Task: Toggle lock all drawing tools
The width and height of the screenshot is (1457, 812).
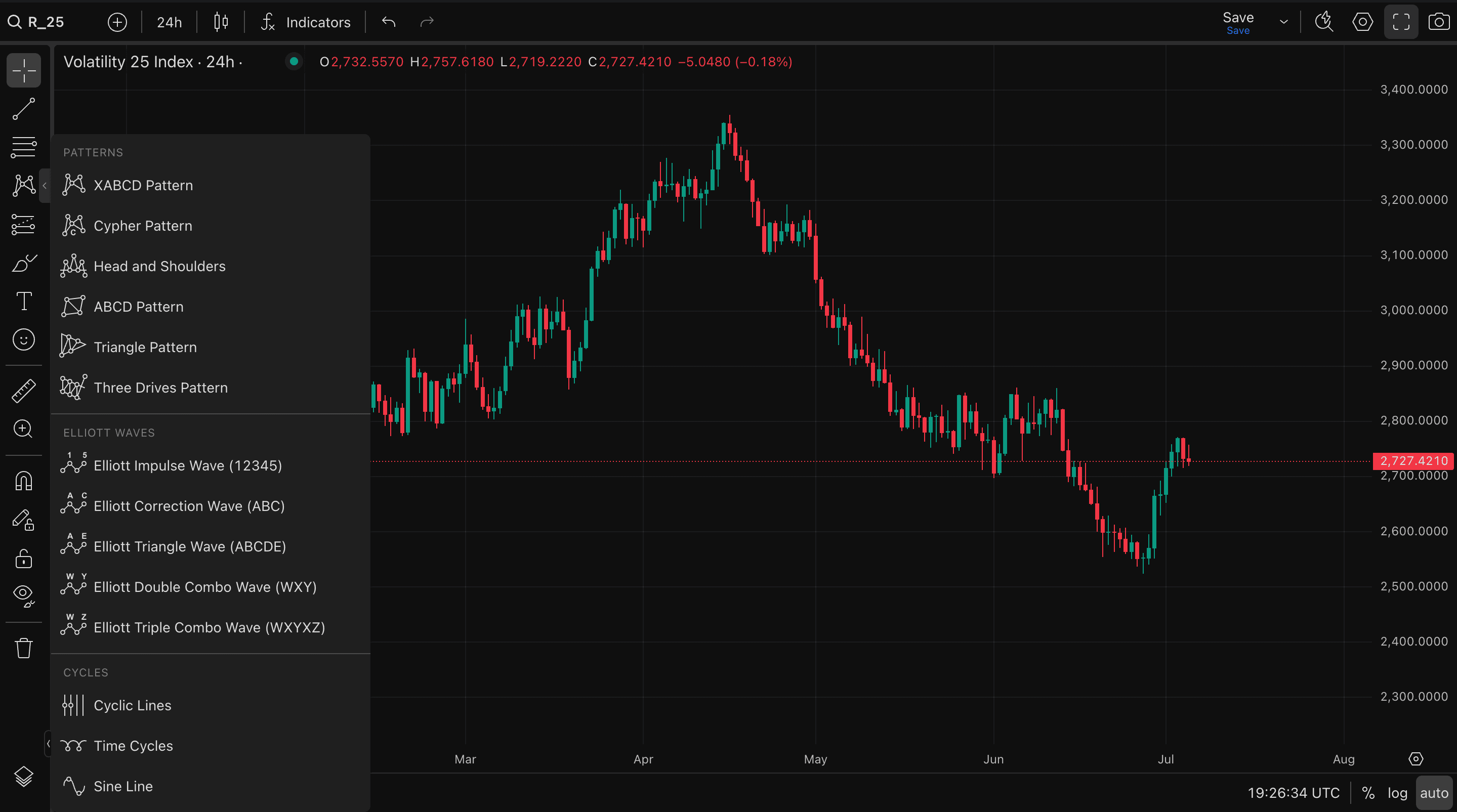Action: coord(24,559)
